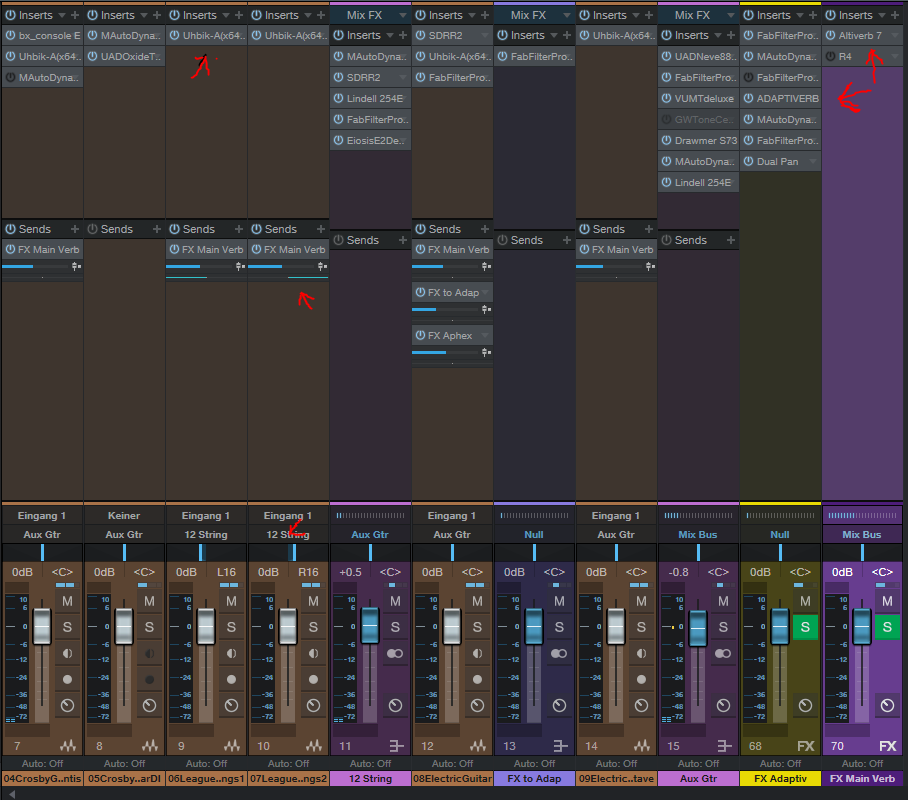This screenshot has height=800, width=908.
Task: Open the Drawmer S73 insert
Action: coord(706,140)
